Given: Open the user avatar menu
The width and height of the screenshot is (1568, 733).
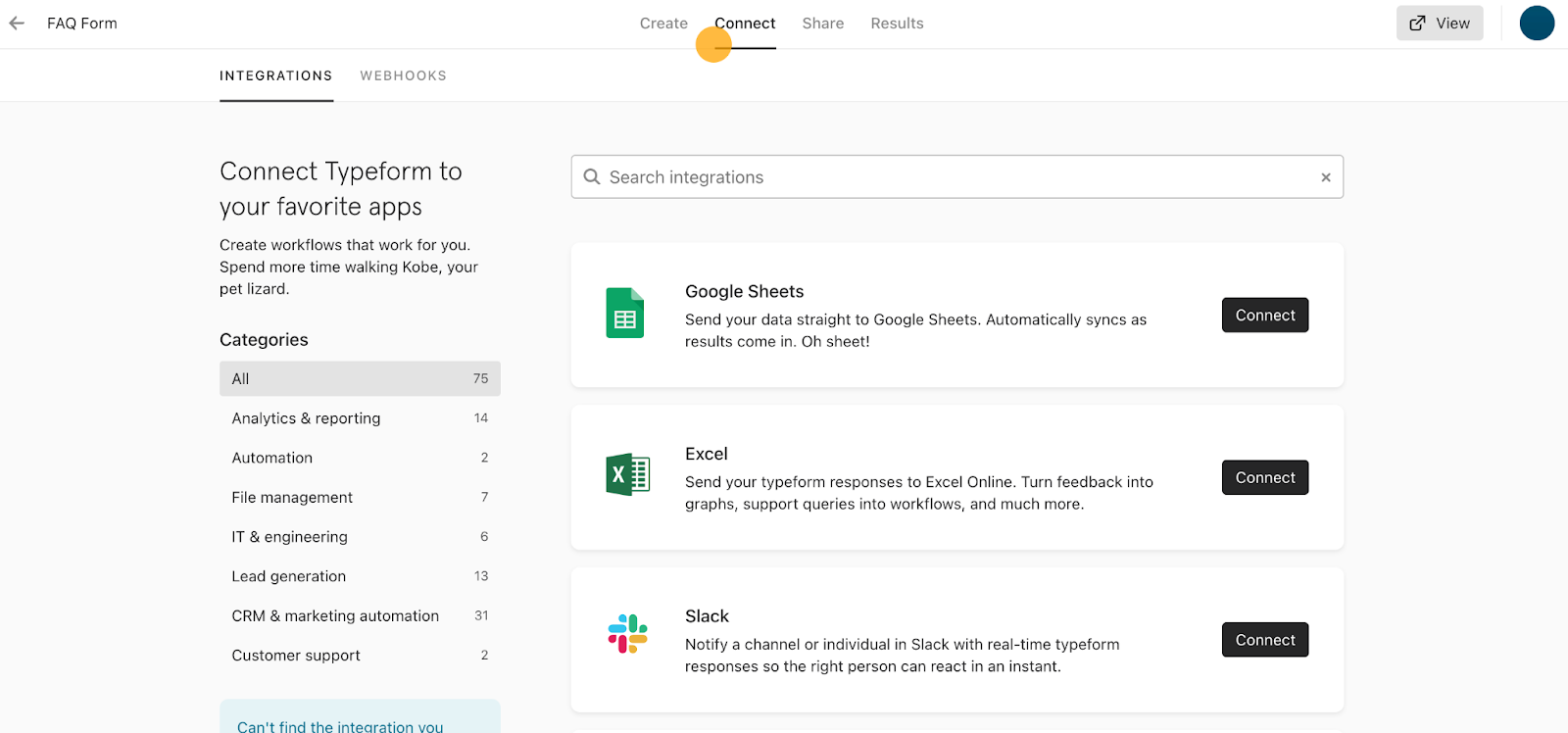Looking at the screenshot, I should point(1537,24).
